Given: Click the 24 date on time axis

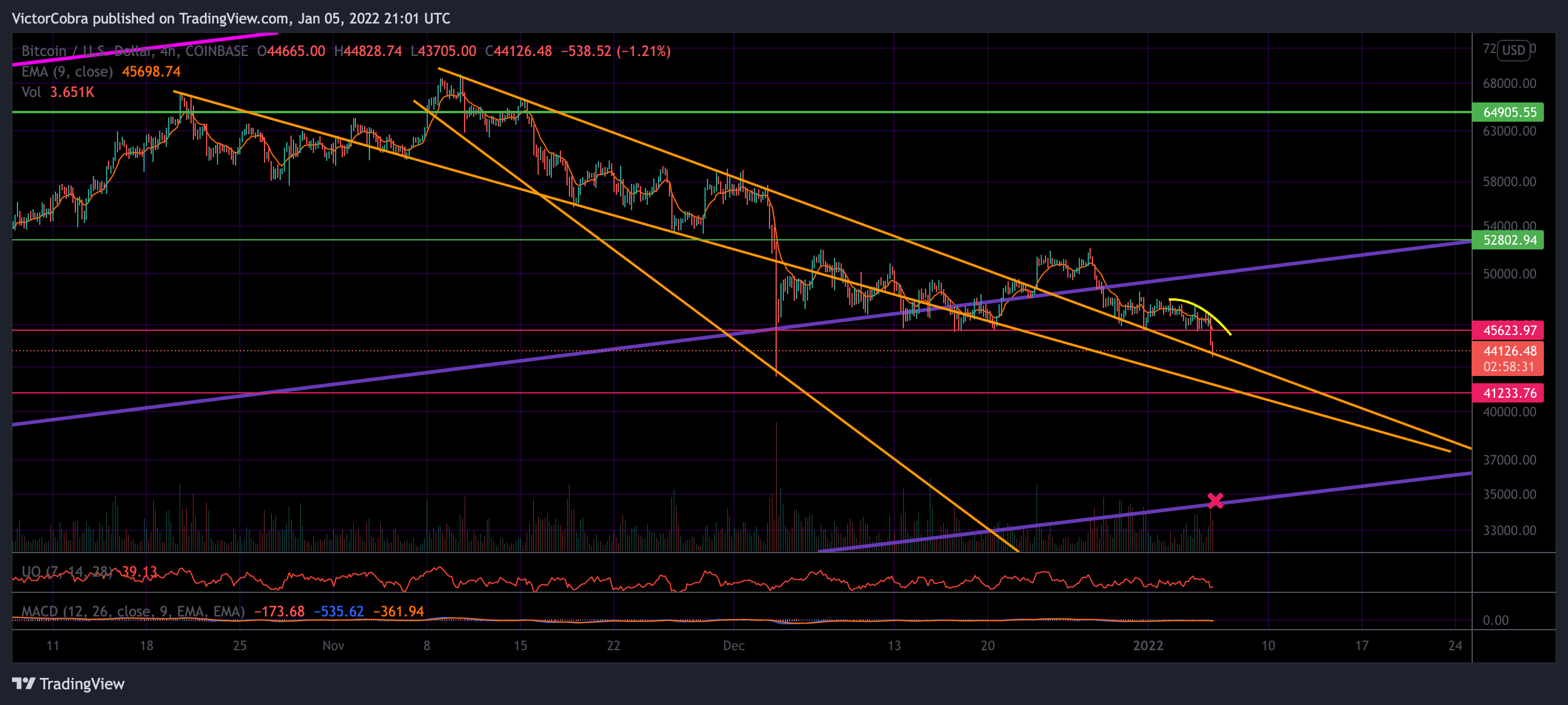Looking at the screenshot, I should point(1455,645).
